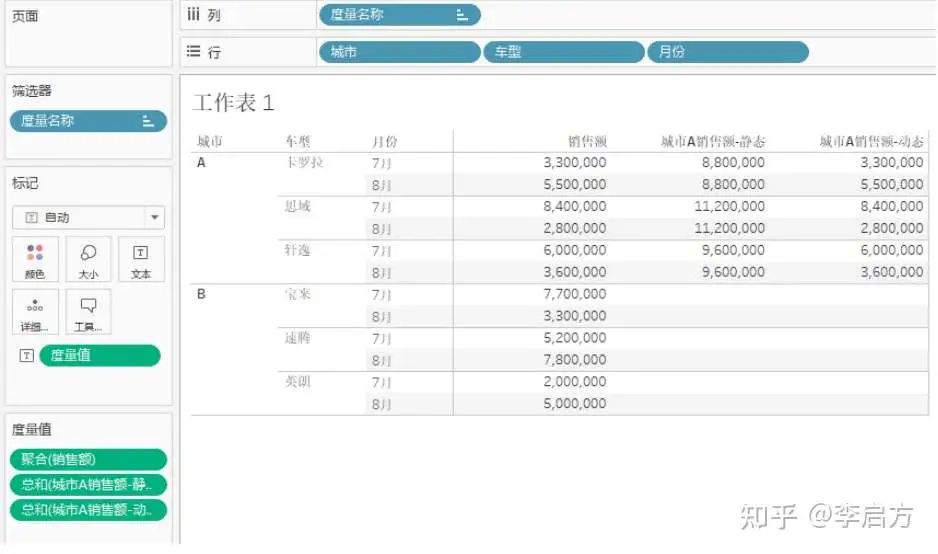Click the 6,000,000 cell in 销售额 column
This screenshot has width=938, height=554.
574,250
